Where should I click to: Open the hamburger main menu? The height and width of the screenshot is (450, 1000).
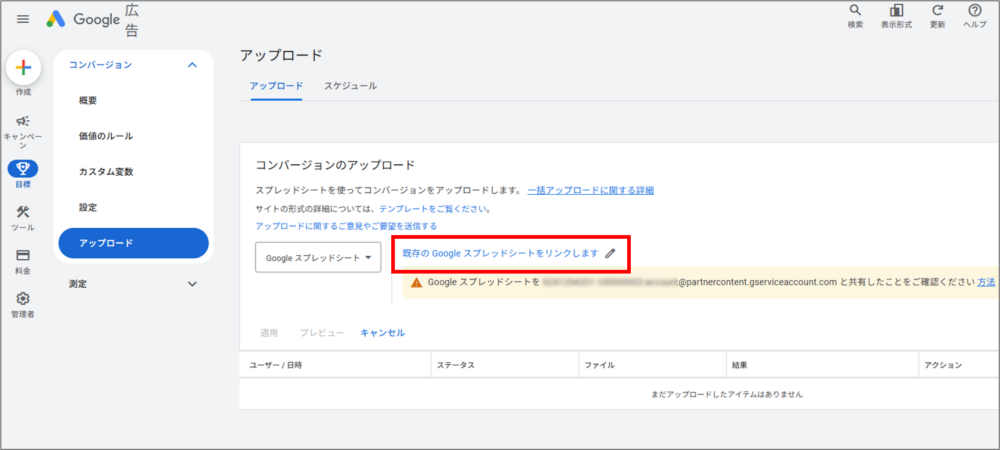23,19
